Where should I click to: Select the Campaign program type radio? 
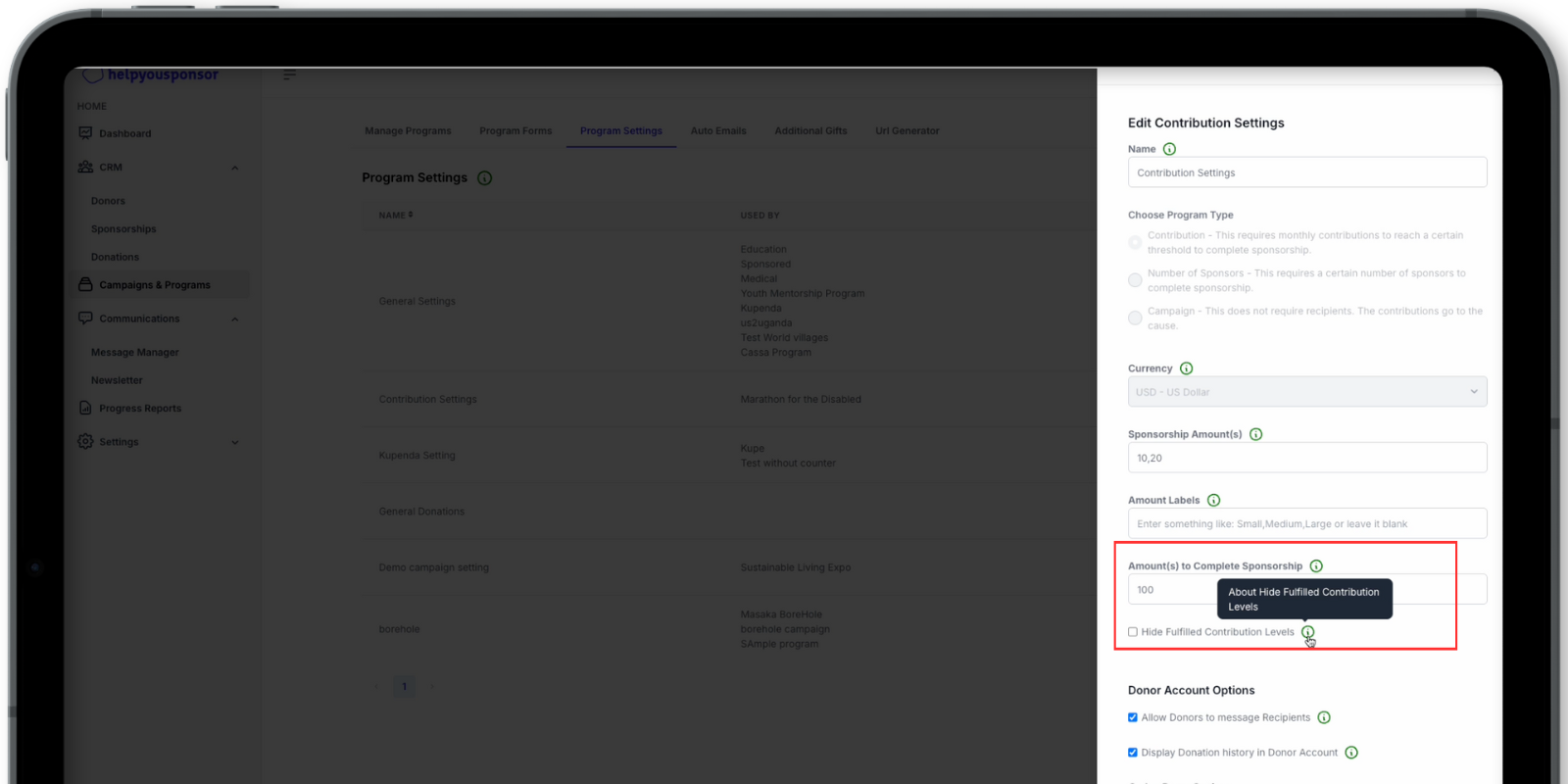click(x=1135, y=318)
